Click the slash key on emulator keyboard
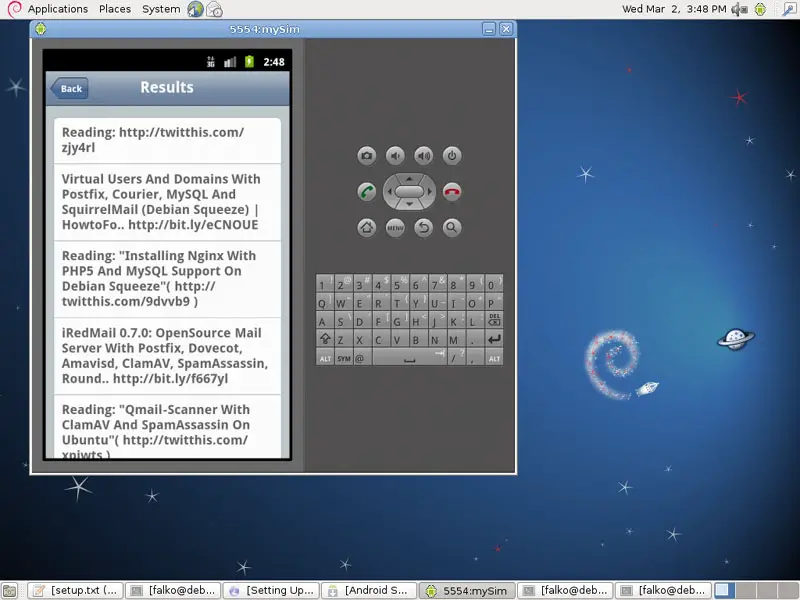This screenshot has height=600, width=800. 457,358
